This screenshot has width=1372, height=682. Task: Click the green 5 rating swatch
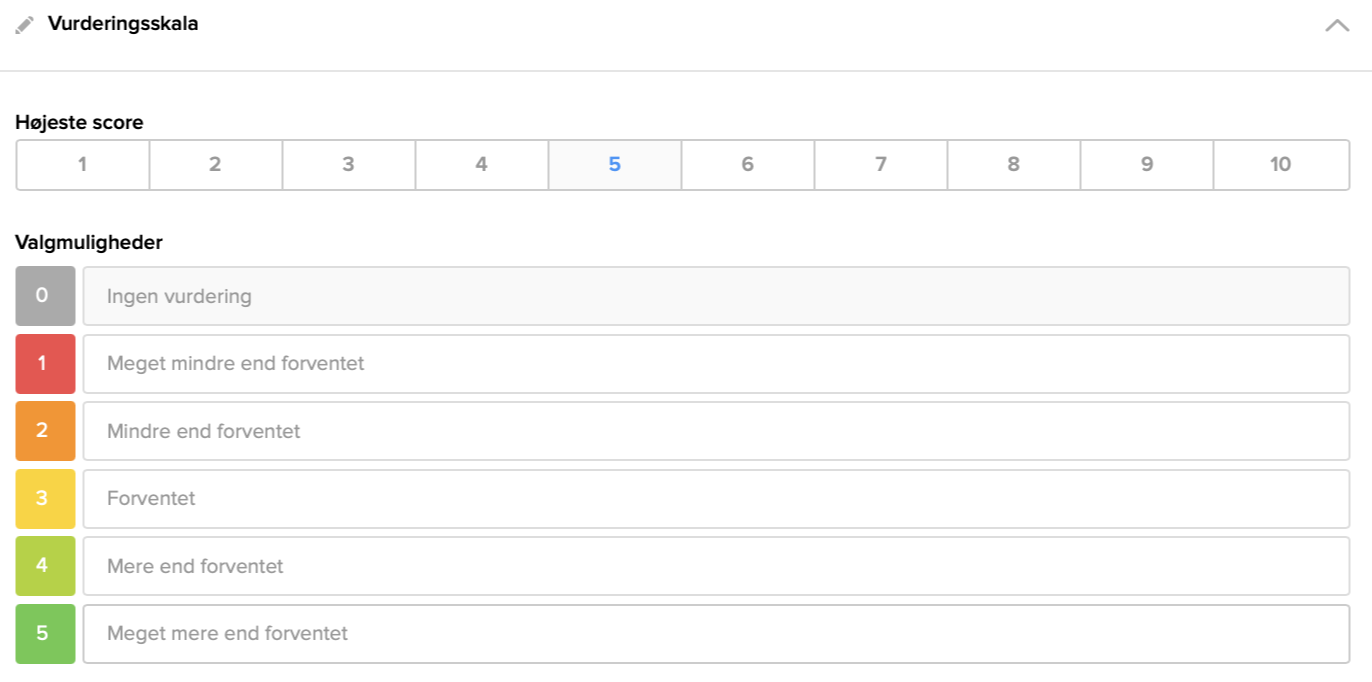tap(45, 633)
